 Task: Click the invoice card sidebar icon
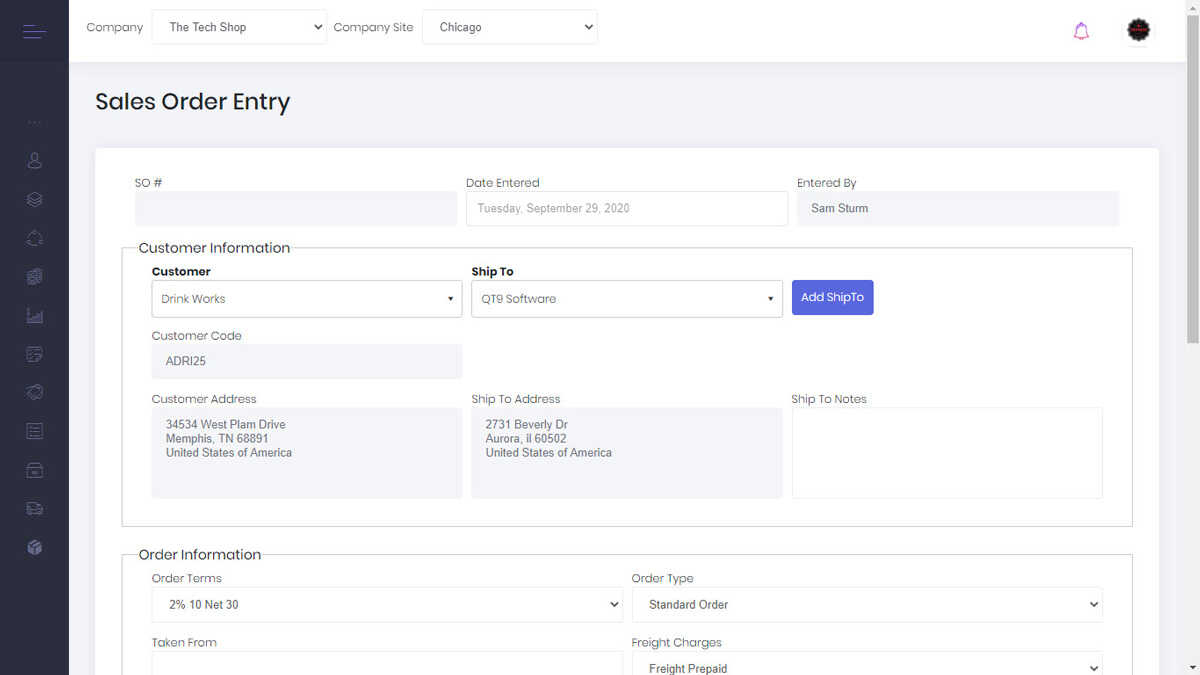click(x=34, y=353)
